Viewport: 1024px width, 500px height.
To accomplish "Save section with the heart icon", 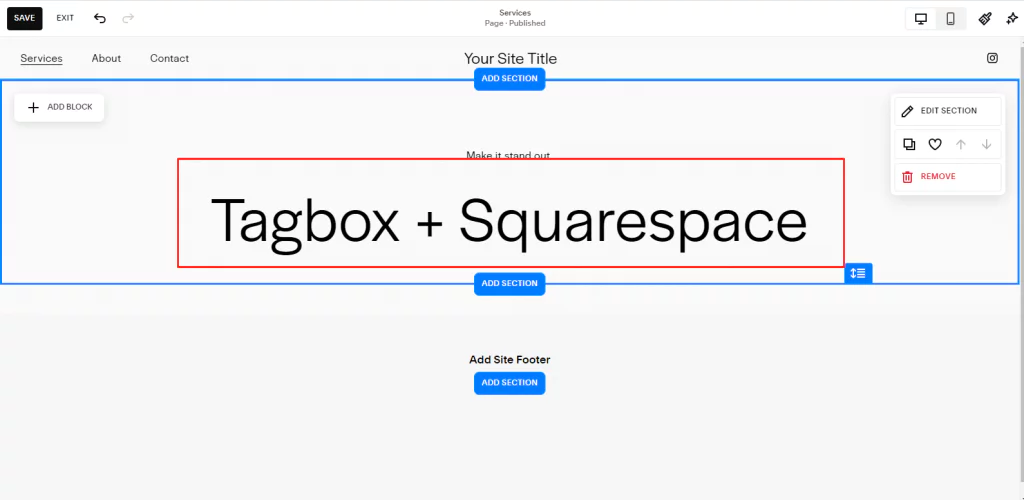I will coord(935,144).
